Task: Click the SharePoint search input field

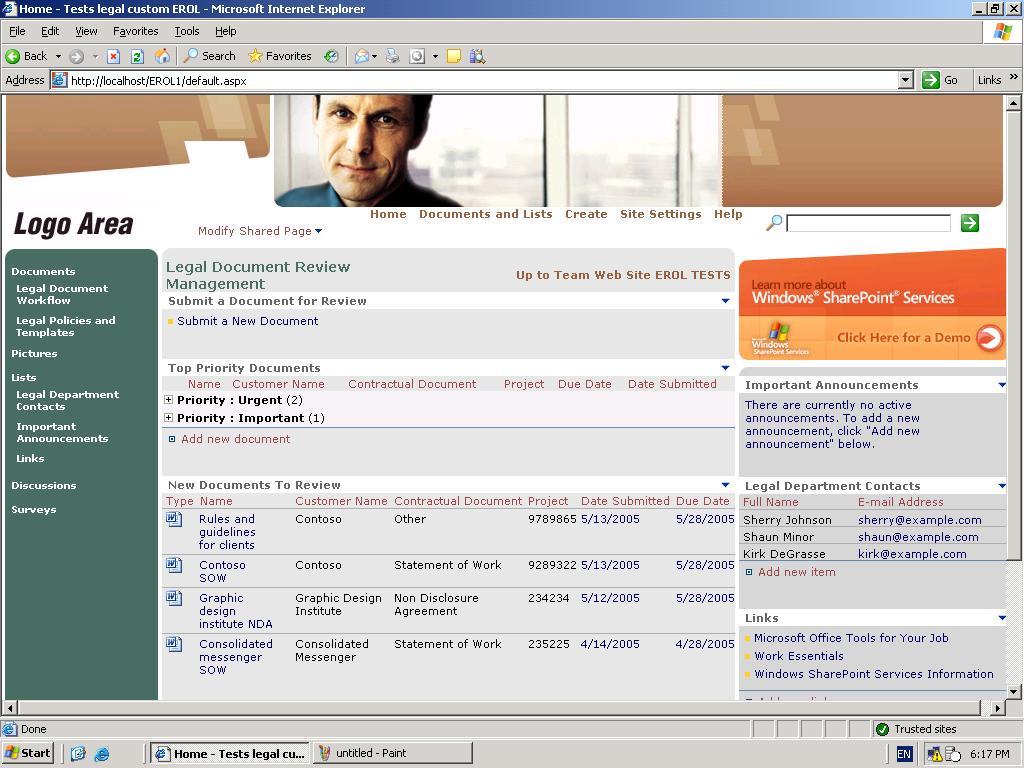Action: pyautogui.click(x=867, y=223)
